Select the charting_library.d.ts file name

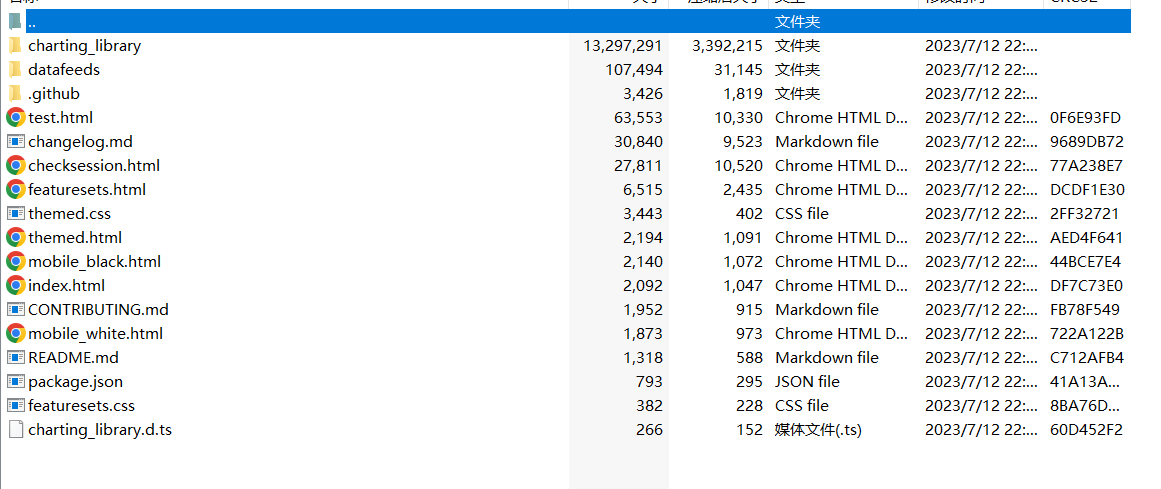99,430
